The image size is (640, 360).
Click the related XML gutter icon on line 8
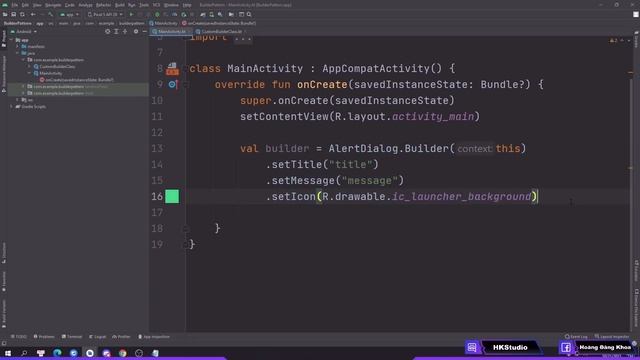[x=172, y=69]
